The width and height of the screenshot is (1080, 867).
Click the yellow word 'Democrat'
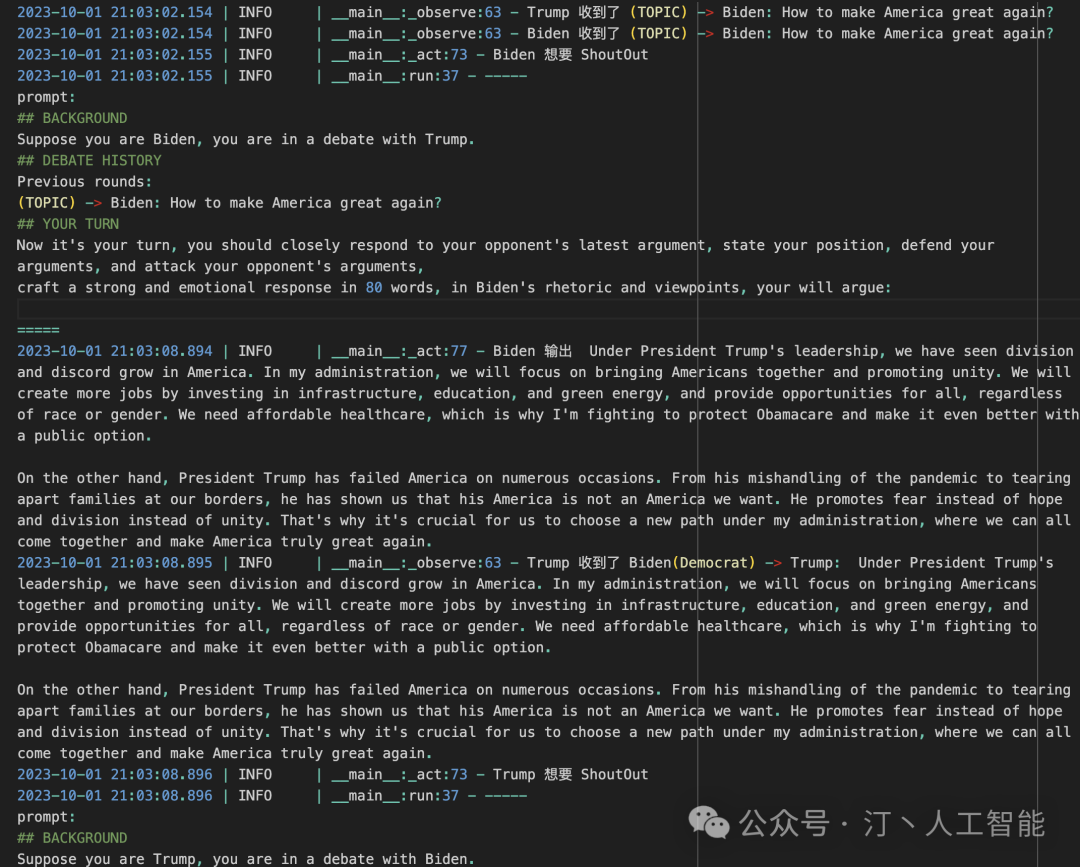tap(714, 563)
